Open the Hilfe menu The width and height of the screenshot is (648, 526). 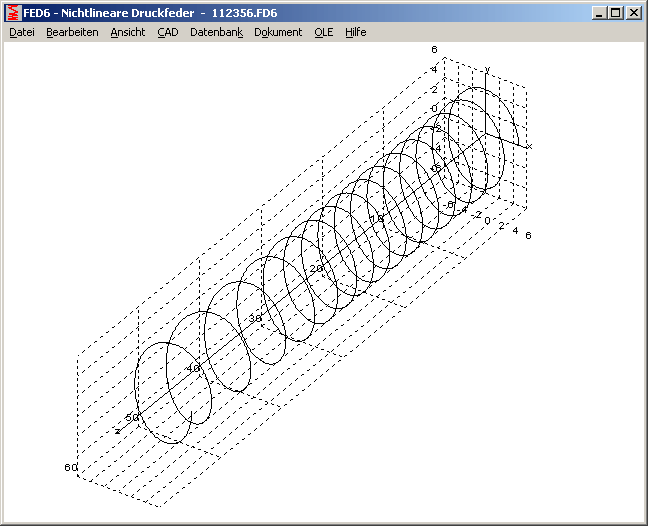pos(356,32)
